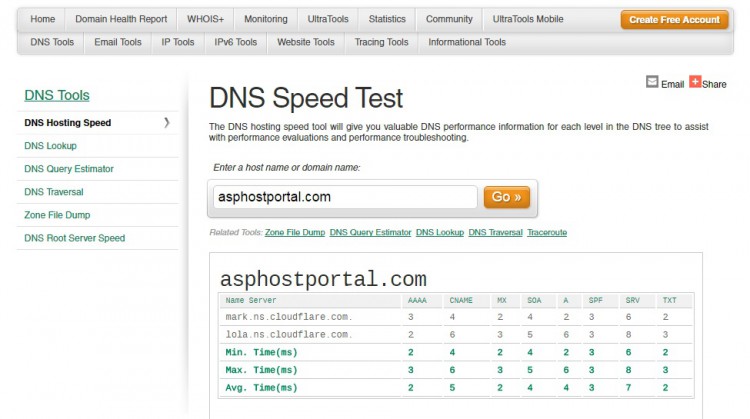Select the mark.ns.cloudflare.com. row name
The width and height of the screenshot is (750, 419).
(288, 317)
